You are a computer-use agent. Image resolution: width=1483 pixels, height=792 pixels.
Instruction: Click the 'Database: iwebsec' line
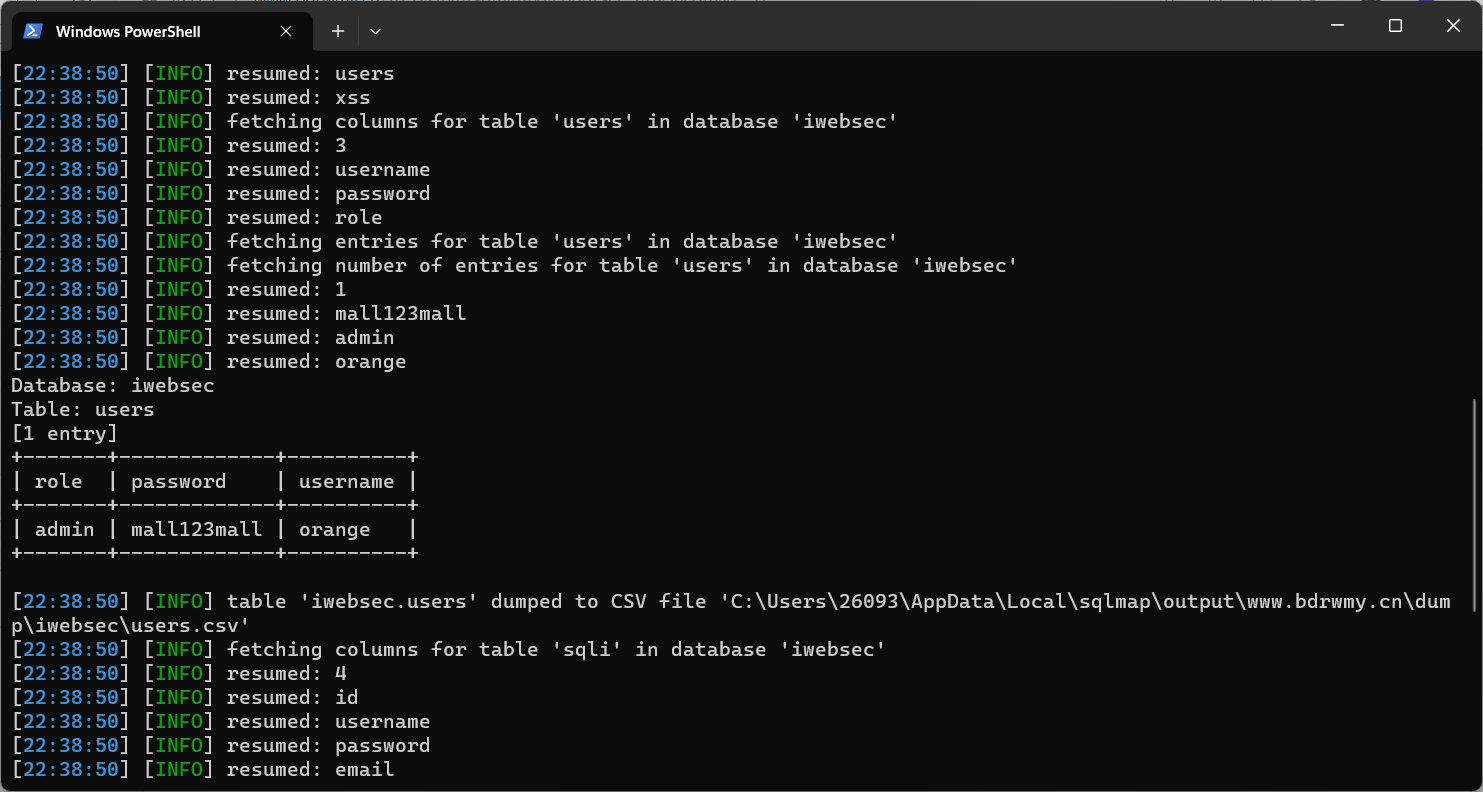pyautogui.click(x=112, y=386)
